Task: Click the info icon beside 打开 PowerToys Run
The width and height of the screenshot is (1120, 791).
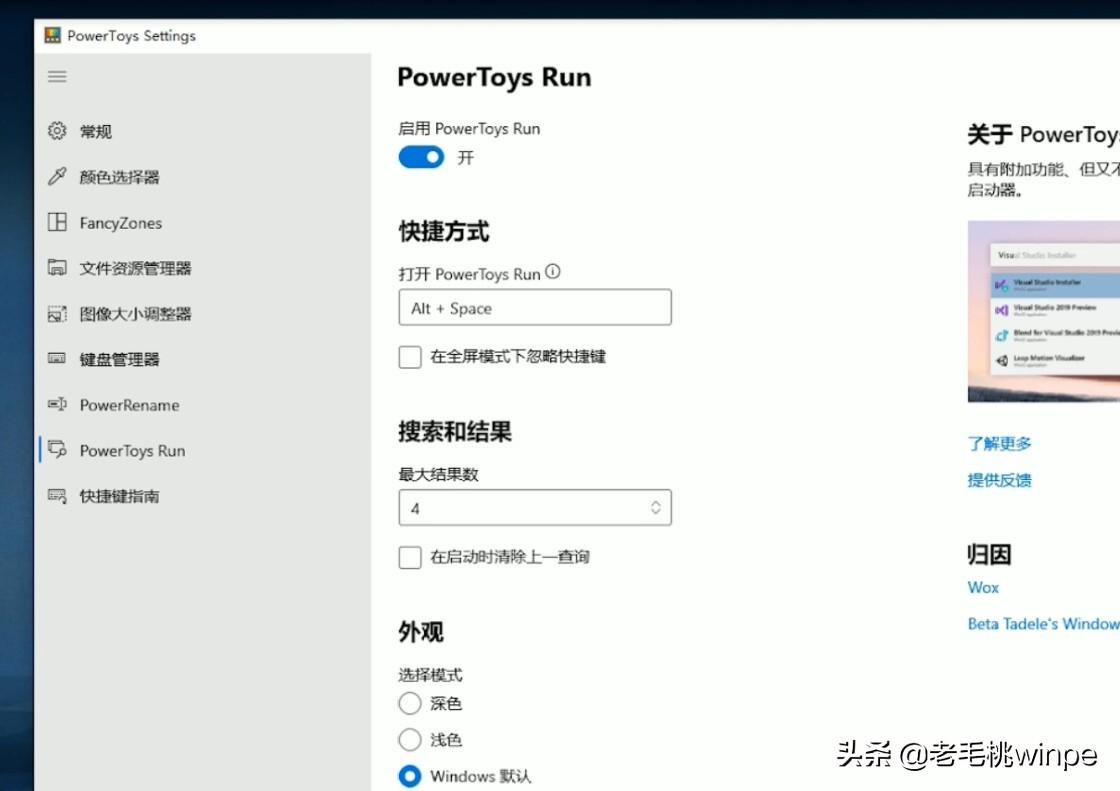Action: [x=553, y=272]
